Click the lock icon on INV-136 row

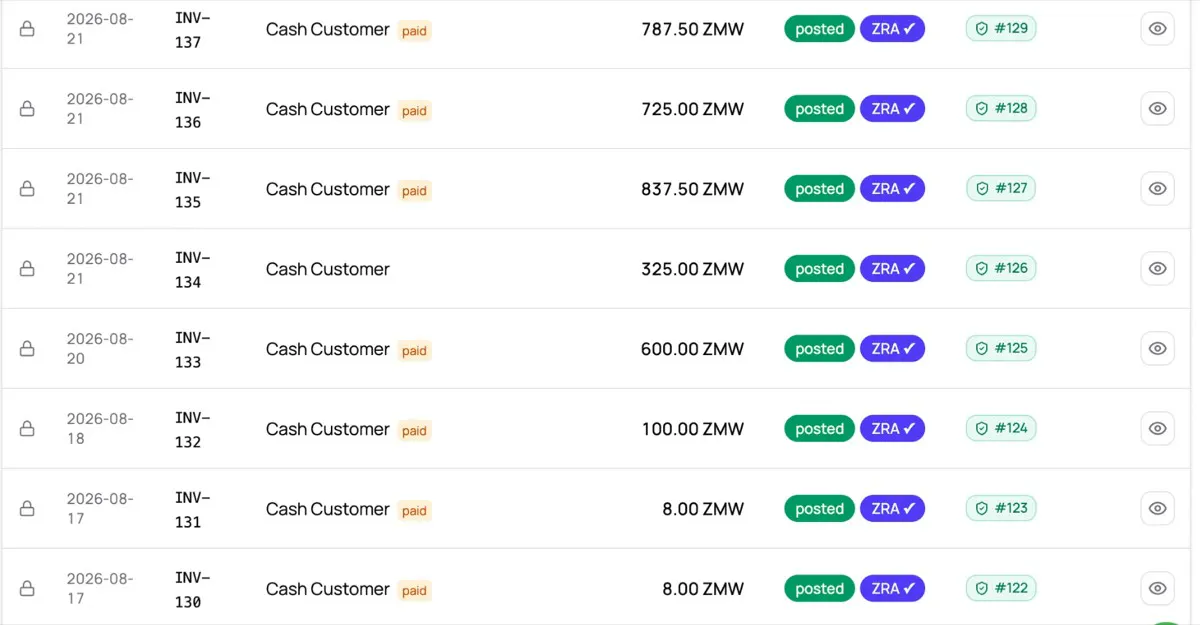27,109
